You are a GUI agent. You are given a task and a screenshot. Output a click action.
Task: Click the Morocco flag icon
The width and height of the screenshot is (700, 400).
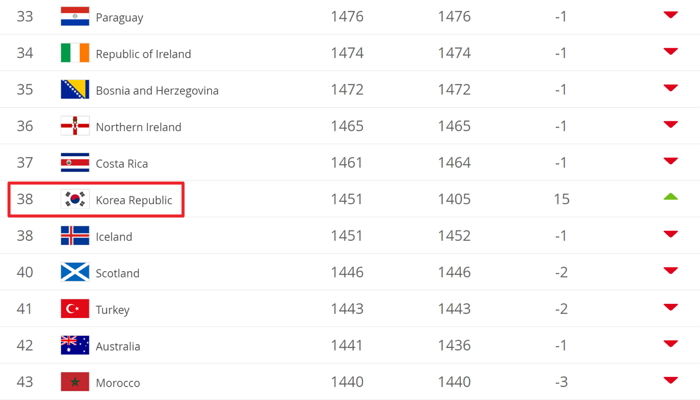75,382
